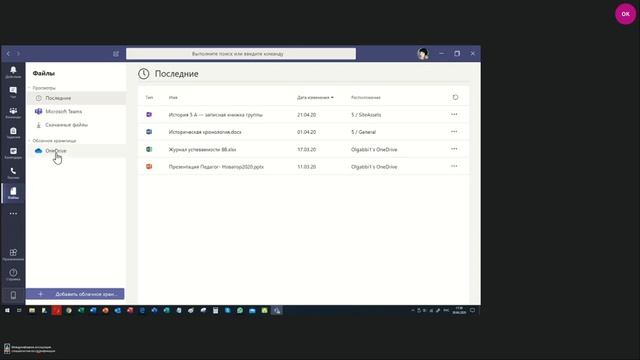Click the date 01.04.20
The height and width of the screenshot is (360, 640).
307,132
